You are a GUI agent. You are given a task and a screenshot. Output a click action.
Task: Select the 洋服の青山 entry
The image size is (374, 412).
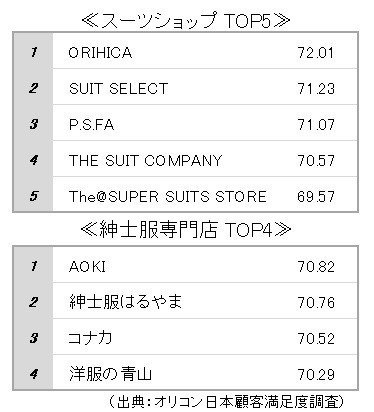pos(110,374)
